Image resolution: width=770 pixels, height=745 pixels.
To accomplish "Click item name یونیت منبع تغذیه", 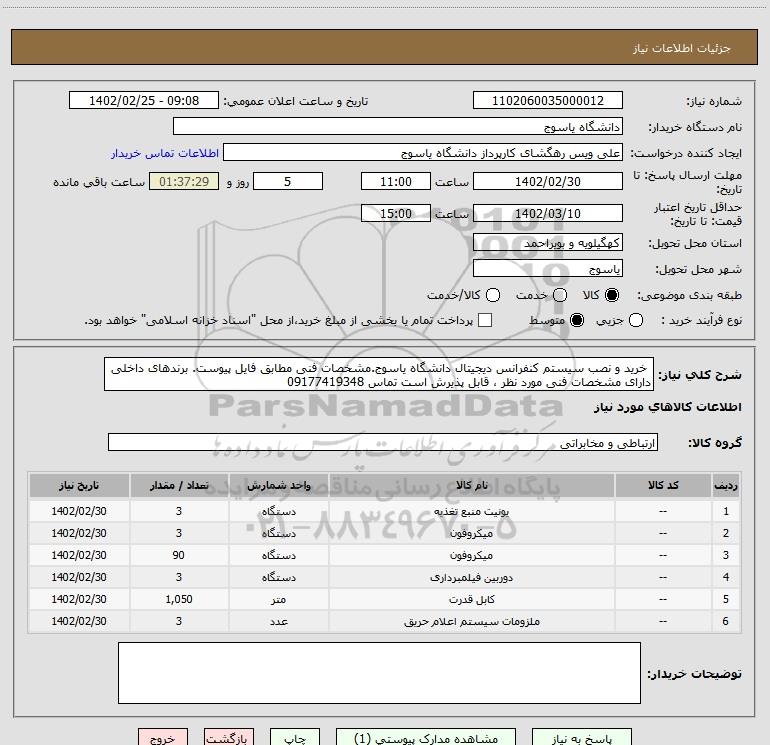I will 471,511.
